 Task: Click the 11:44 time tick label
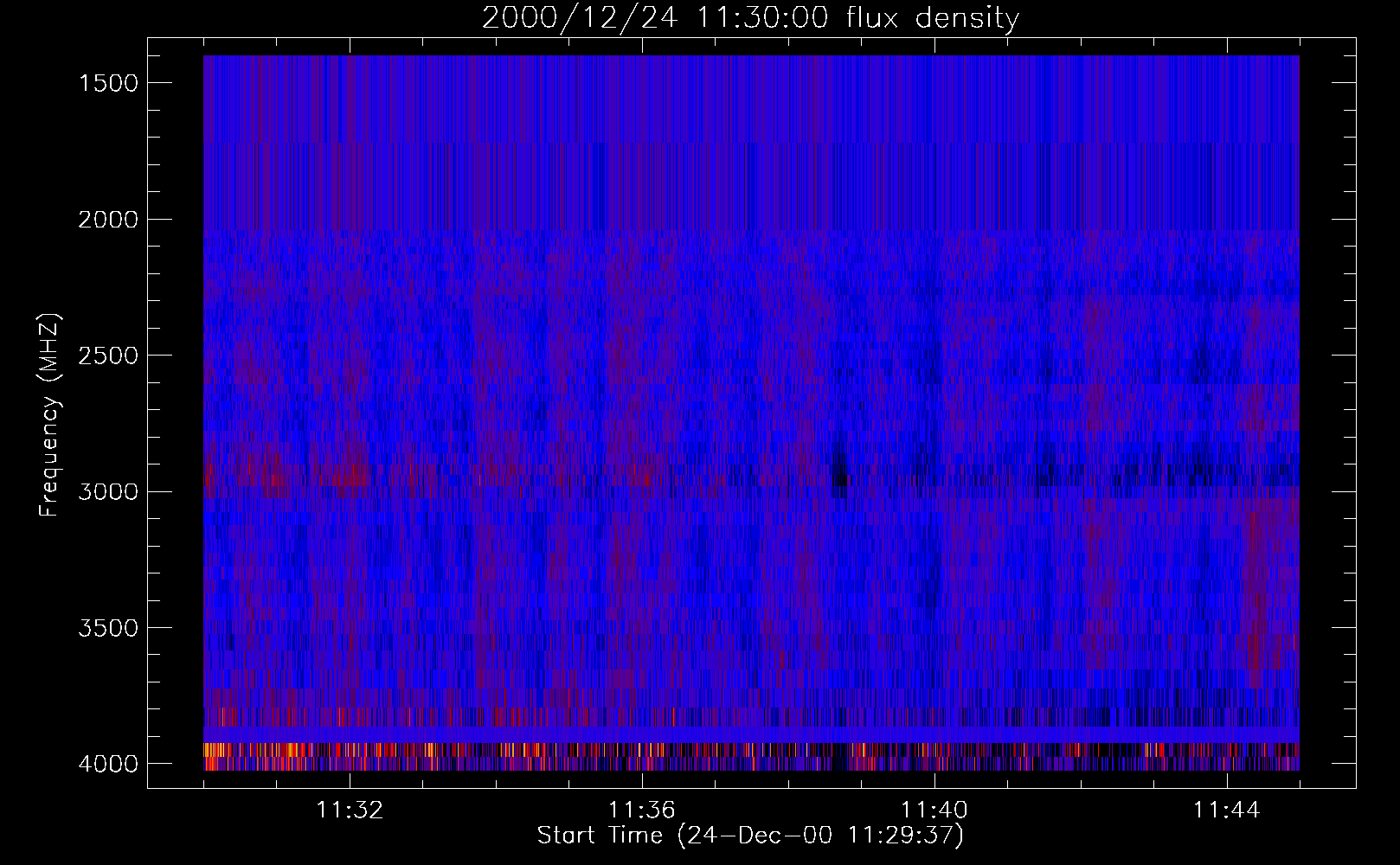tap(1227, 811)
